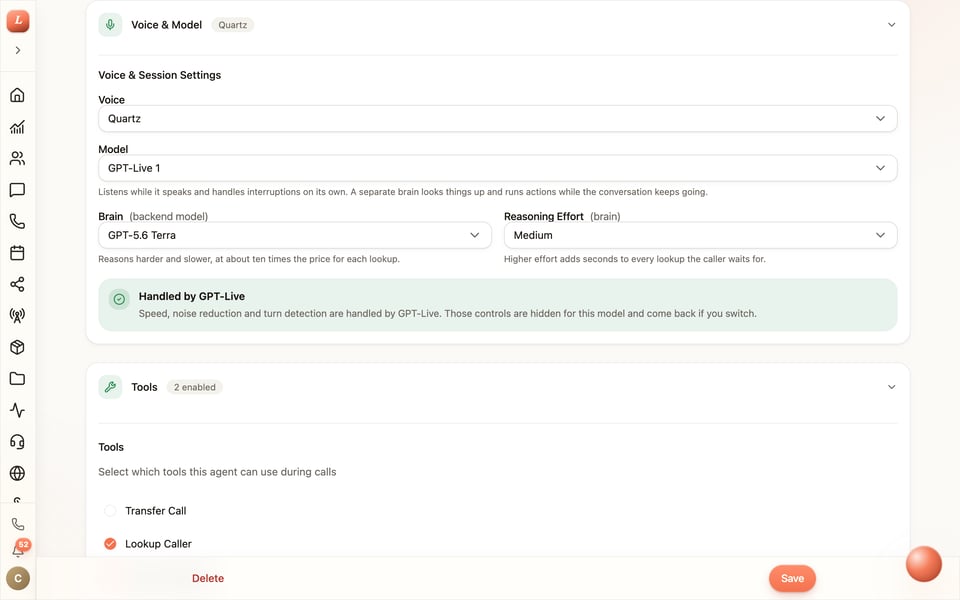Open the Reasoning Effort dropdown showing Medium

click(x=700, y=235)
